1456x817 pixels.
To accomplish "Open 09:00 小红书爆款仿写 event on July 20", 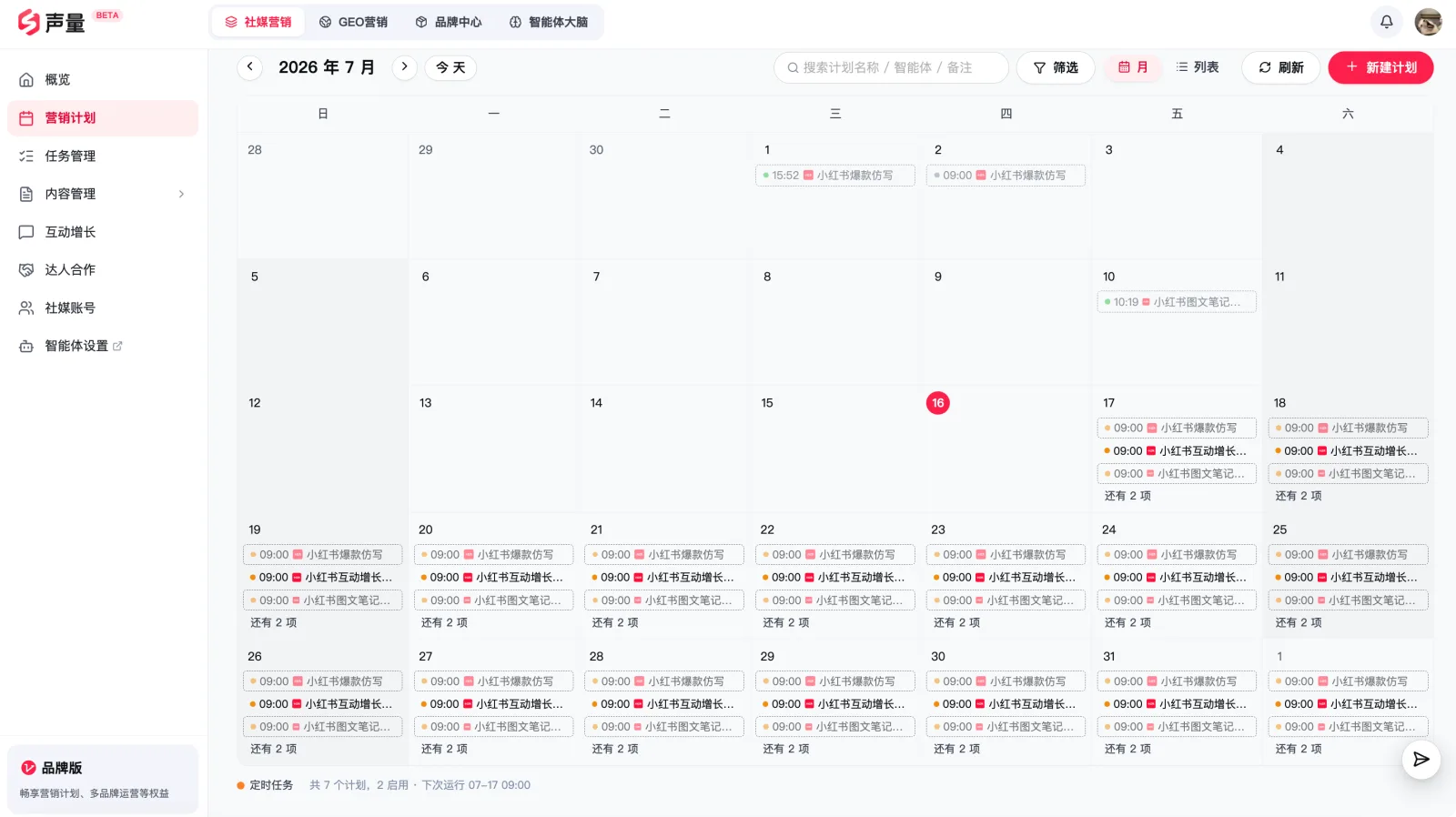I will click(x=493, y=555).
